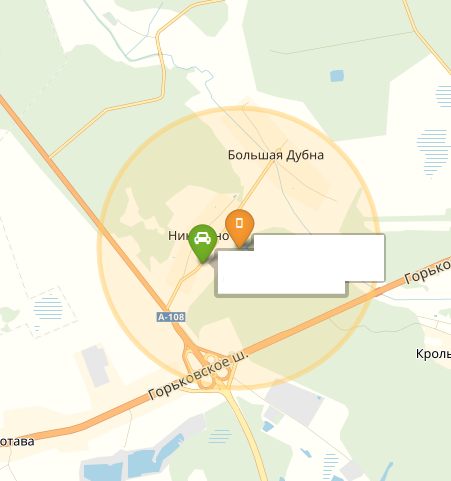This screenshot has height=481, width=451.
Task: Click the large hatched marsh east of Большая Дубна
Action: click(x=432, y=152)
